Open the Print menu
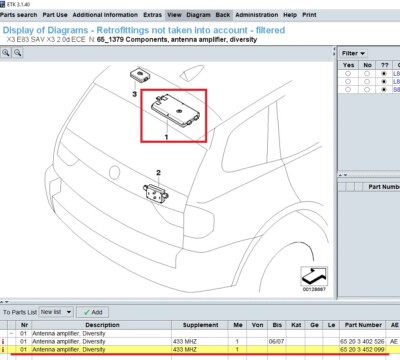Image resolution: width=400 pixels, height=360 pixels. [x=309, y=15]
